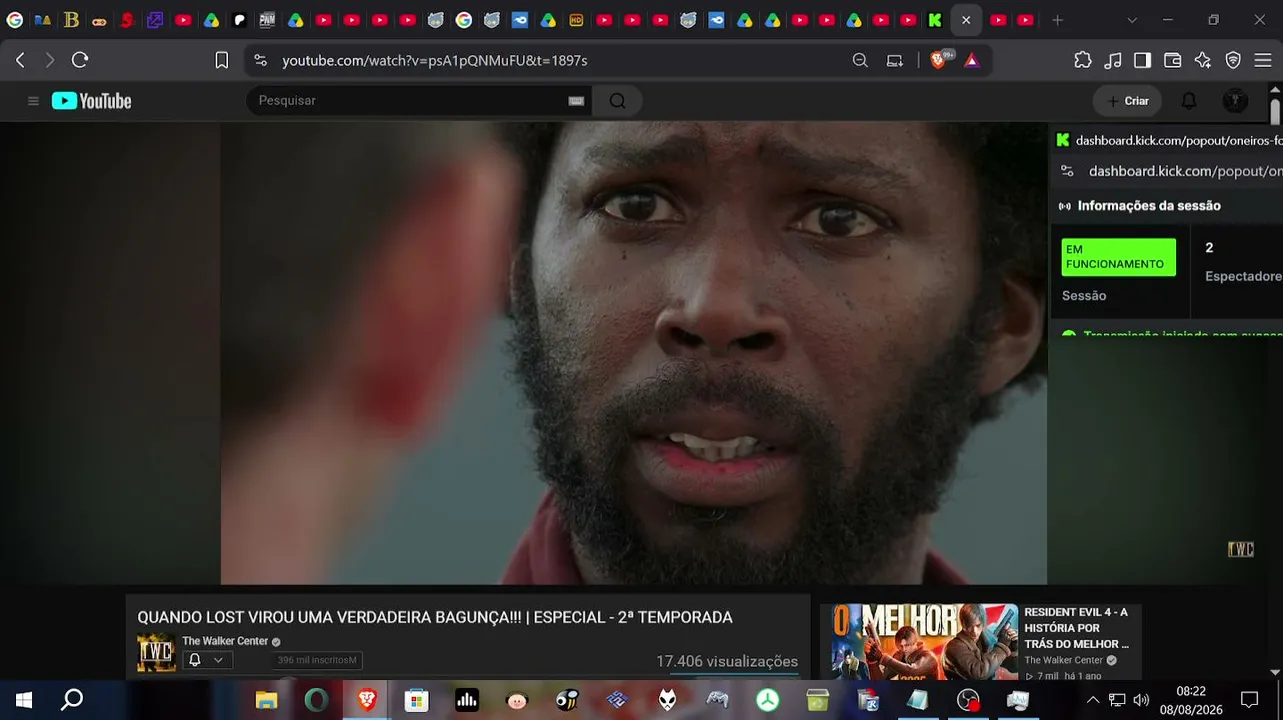Open The Walker Center channel avatar

click(x=156, y=653)
